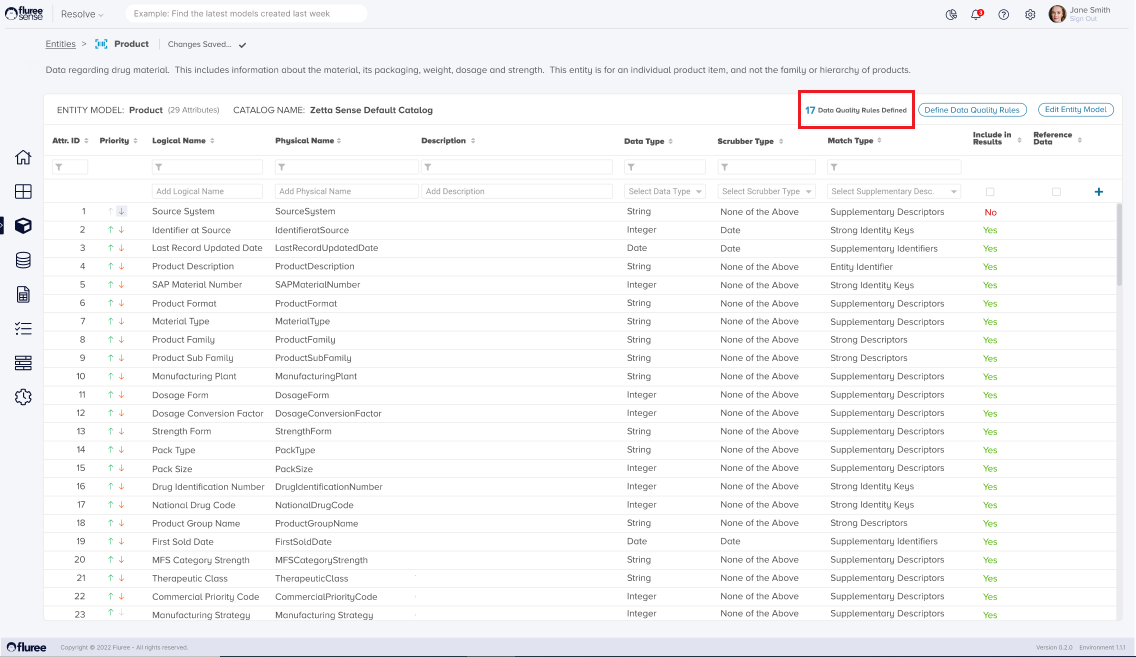Click the blue plus add attribute icon

point(1099,192)
